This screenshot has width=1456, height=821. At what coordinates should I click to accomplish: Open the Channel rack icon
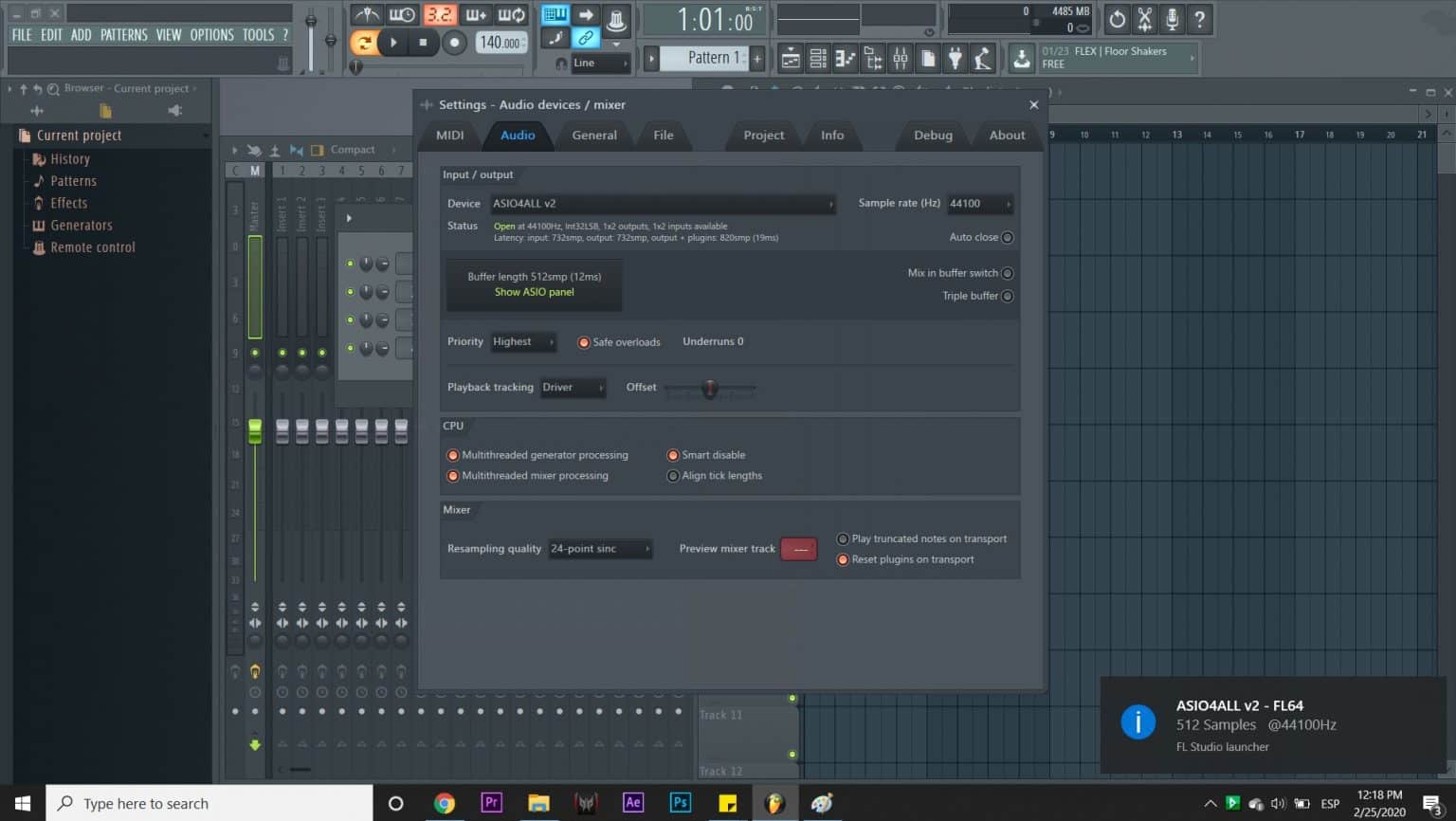pos(817,58)
